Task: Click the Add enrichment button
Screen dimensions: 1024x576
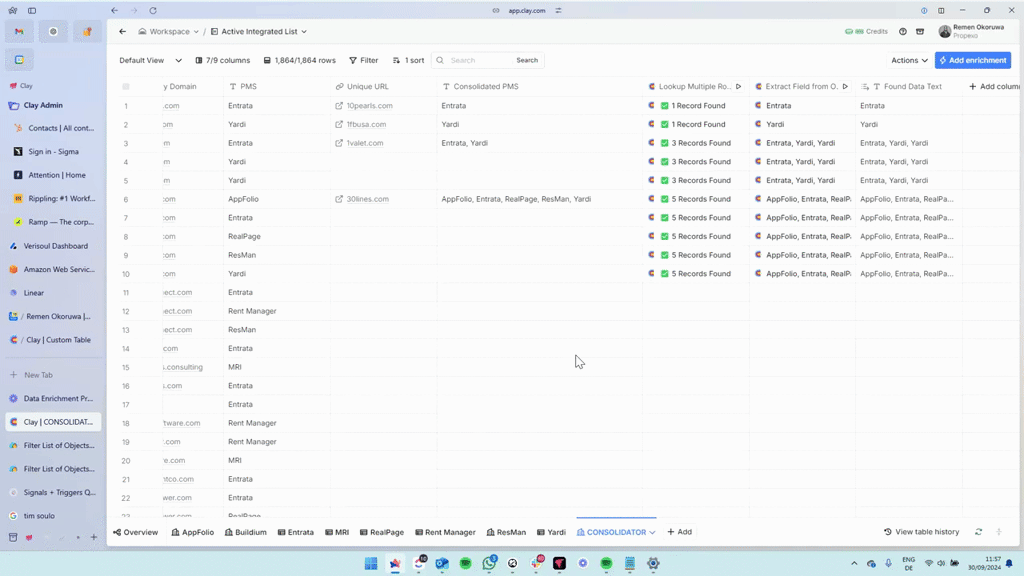Action: pos(972,61)
